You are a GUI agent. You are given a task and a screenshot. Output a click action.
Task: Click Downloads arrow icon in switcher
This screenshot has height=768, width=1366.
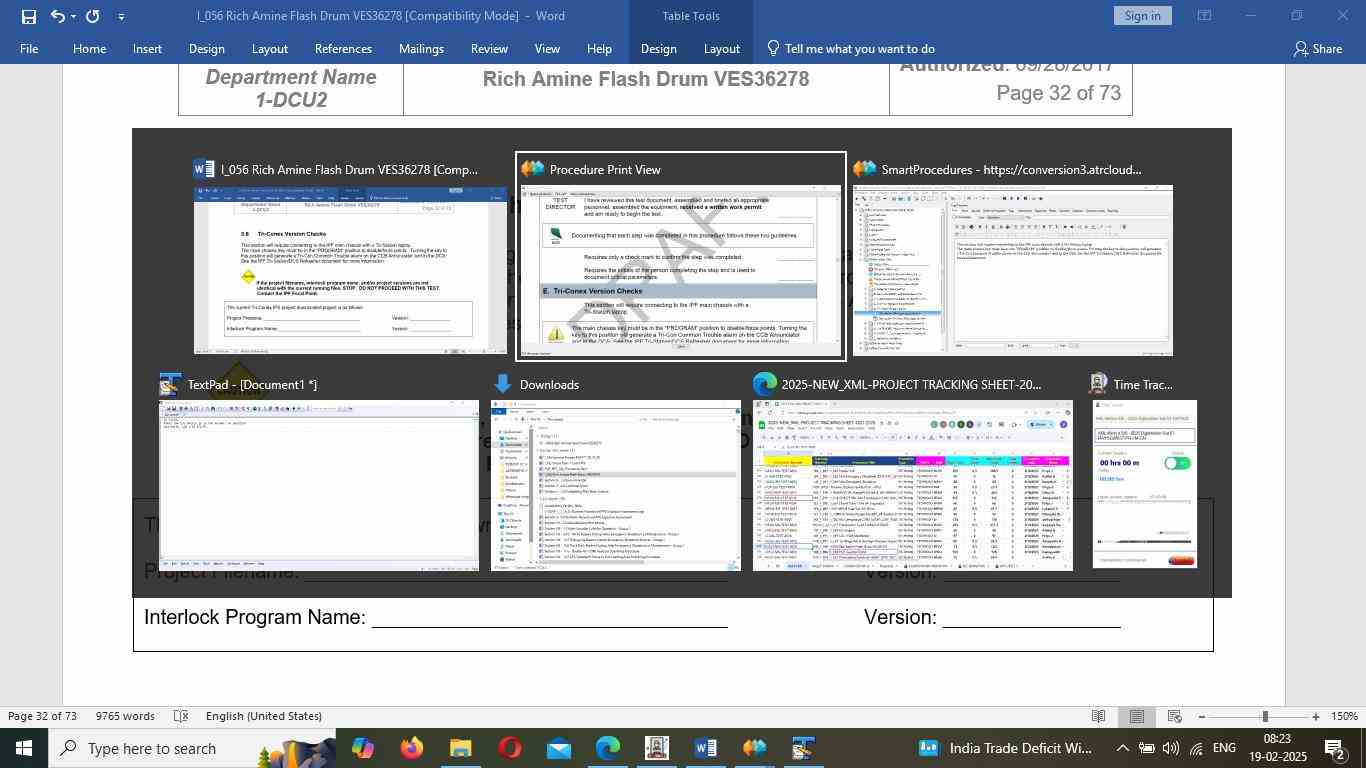pos(502,384)
